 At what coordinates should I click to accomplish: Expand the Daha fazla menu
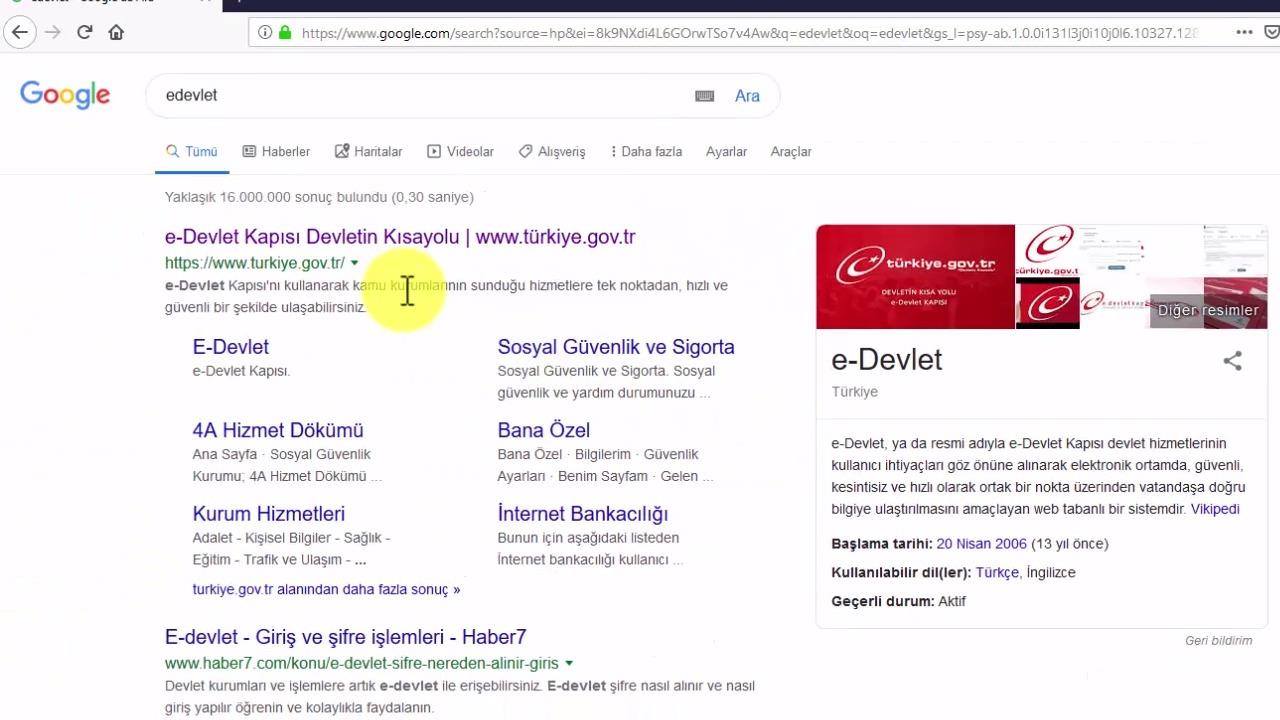(x=646, y=152)
